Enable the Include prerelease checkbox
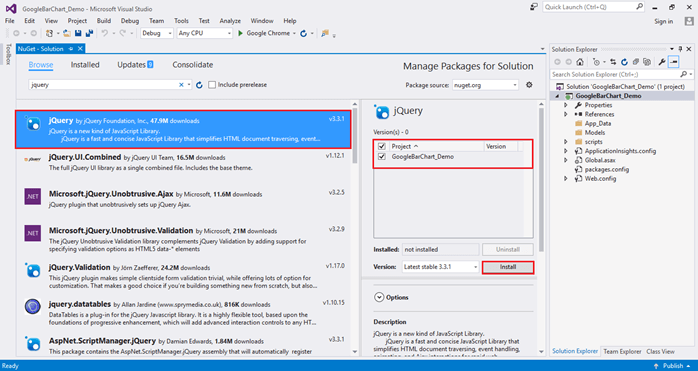This screenshot has width=698, height=371. click(212, 85)
